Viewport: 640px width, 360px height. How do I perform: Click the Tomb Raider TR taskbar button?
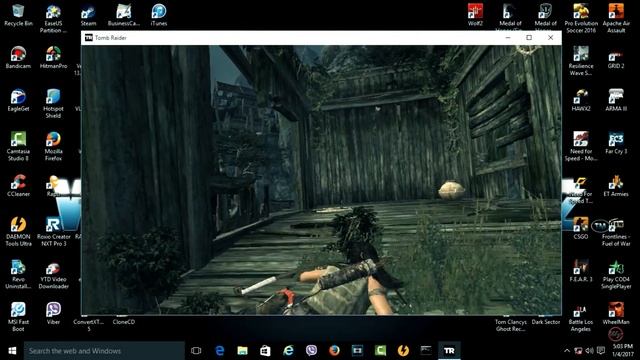point(449,351)
